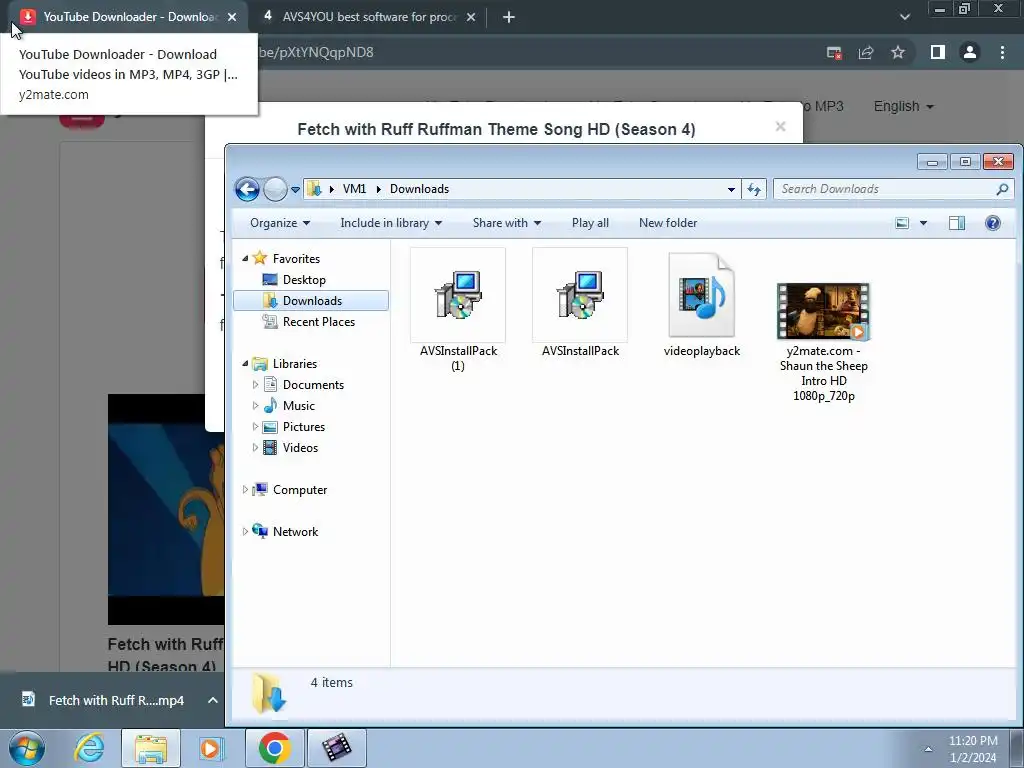1024x768 pixels.
Task: Expand the Network node
Action: tap(245, 532)
